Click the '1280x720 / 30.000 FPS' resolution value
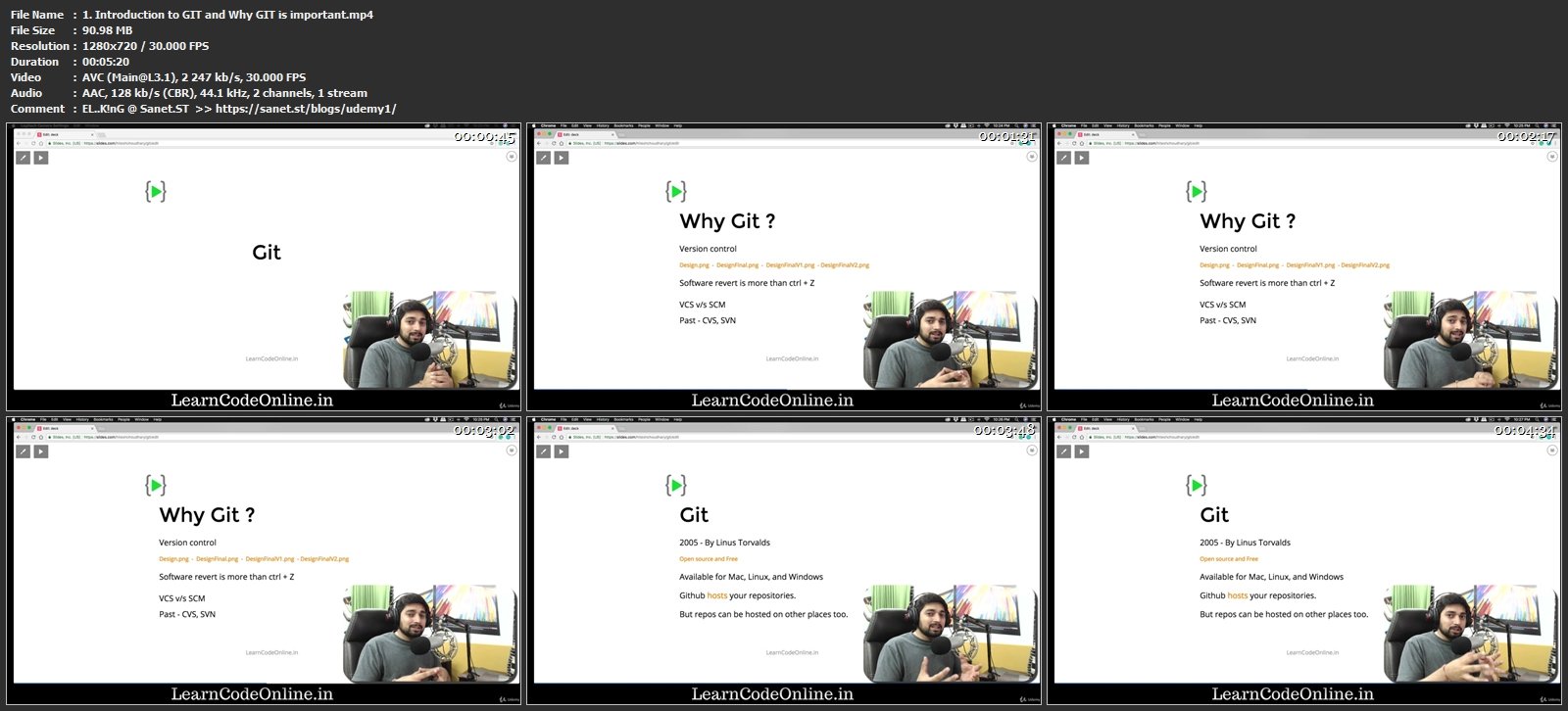Viewport: 1568px width, 711px height. point(145,46)
